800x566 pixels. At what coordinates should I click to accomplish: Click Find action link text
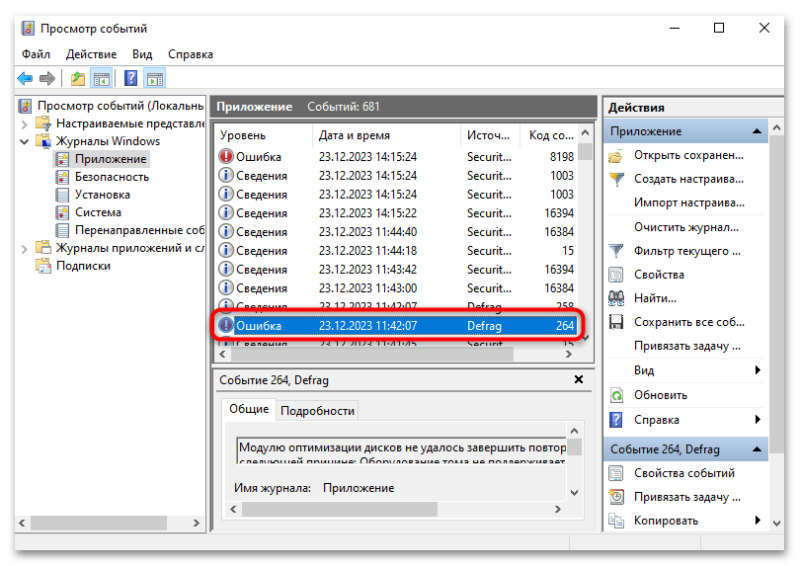coord(655,299)
